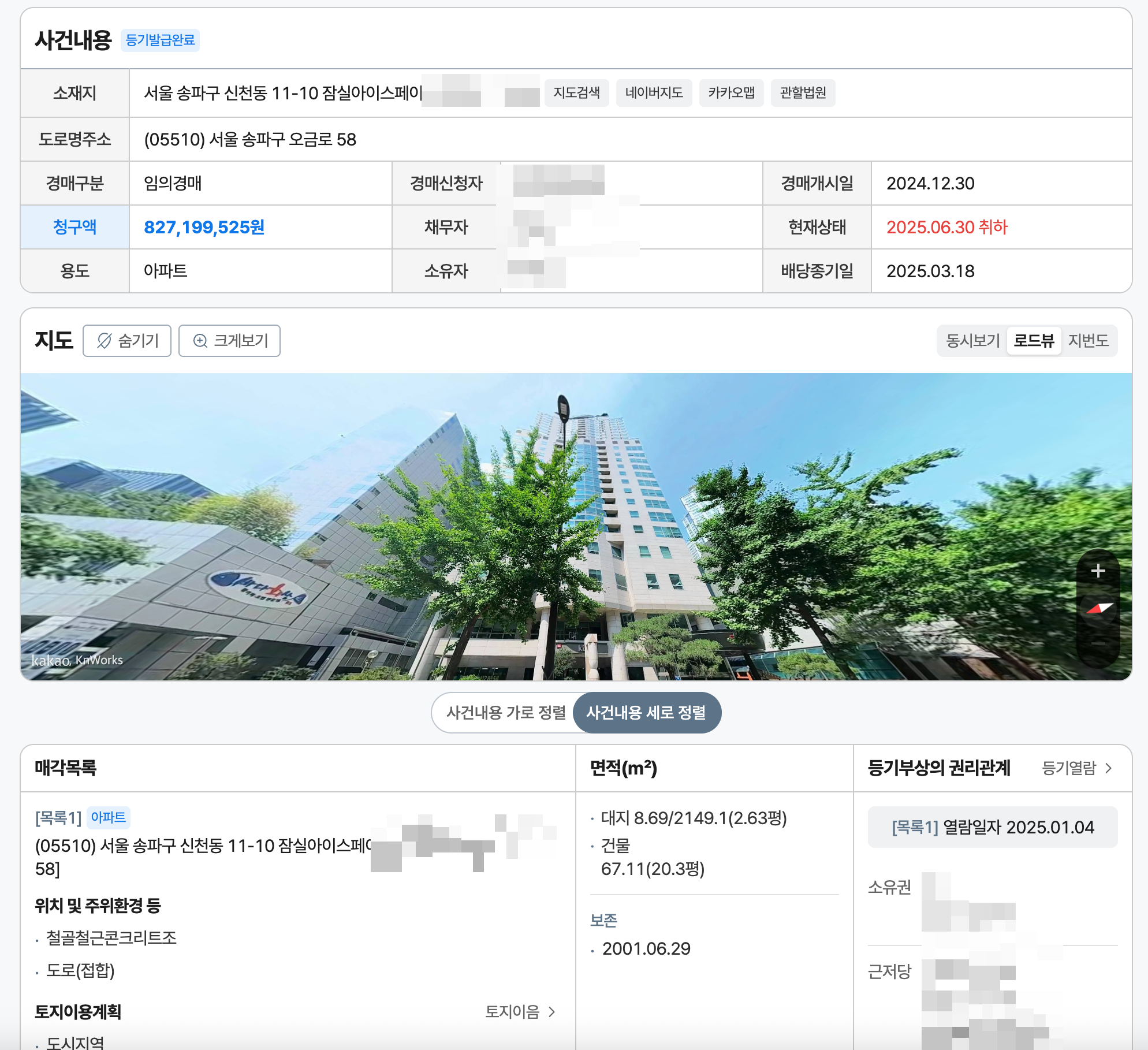Open 지도검색 for the address
This screenshot has width=1148, height=1050.
pyautogui.click(x=576, y=93)
